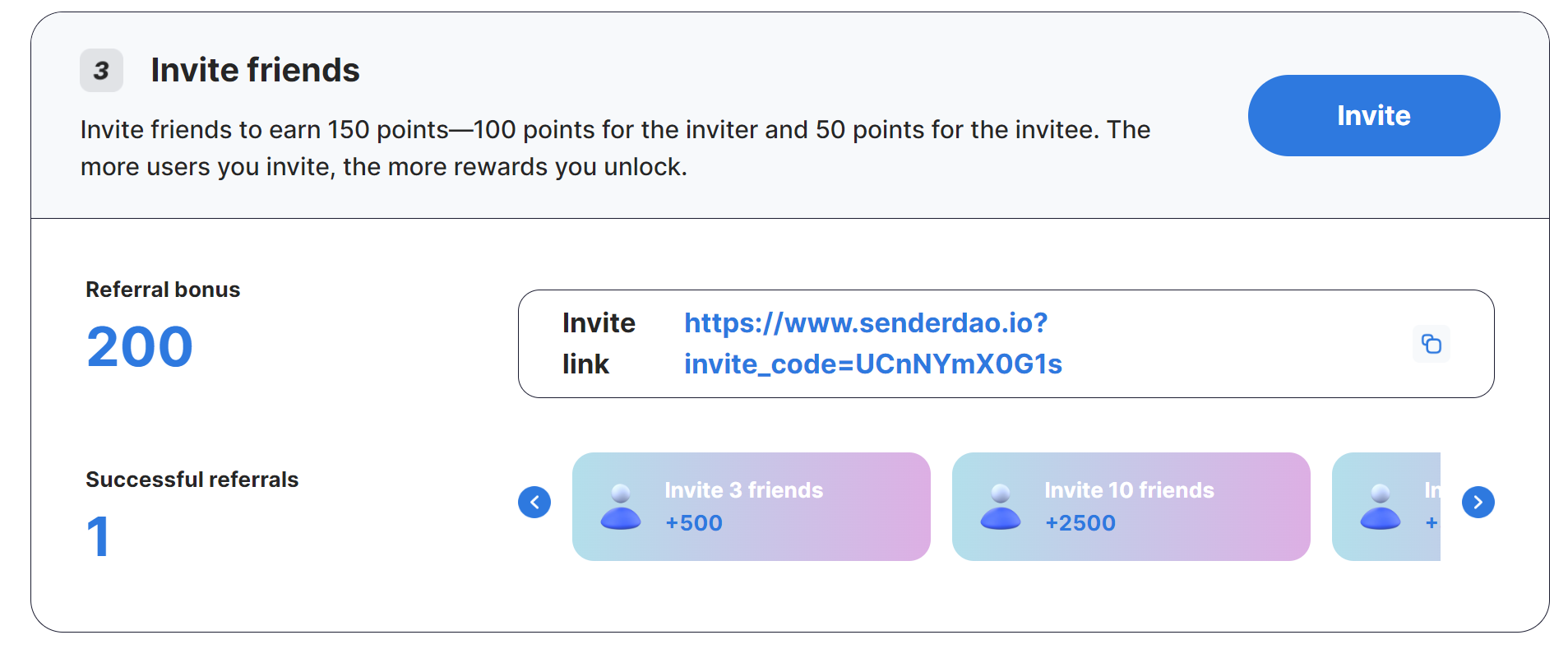Click the avatar icon on the partially hidden card
The width and height of the screenshot is (1568, 649).
[1381, 507]
